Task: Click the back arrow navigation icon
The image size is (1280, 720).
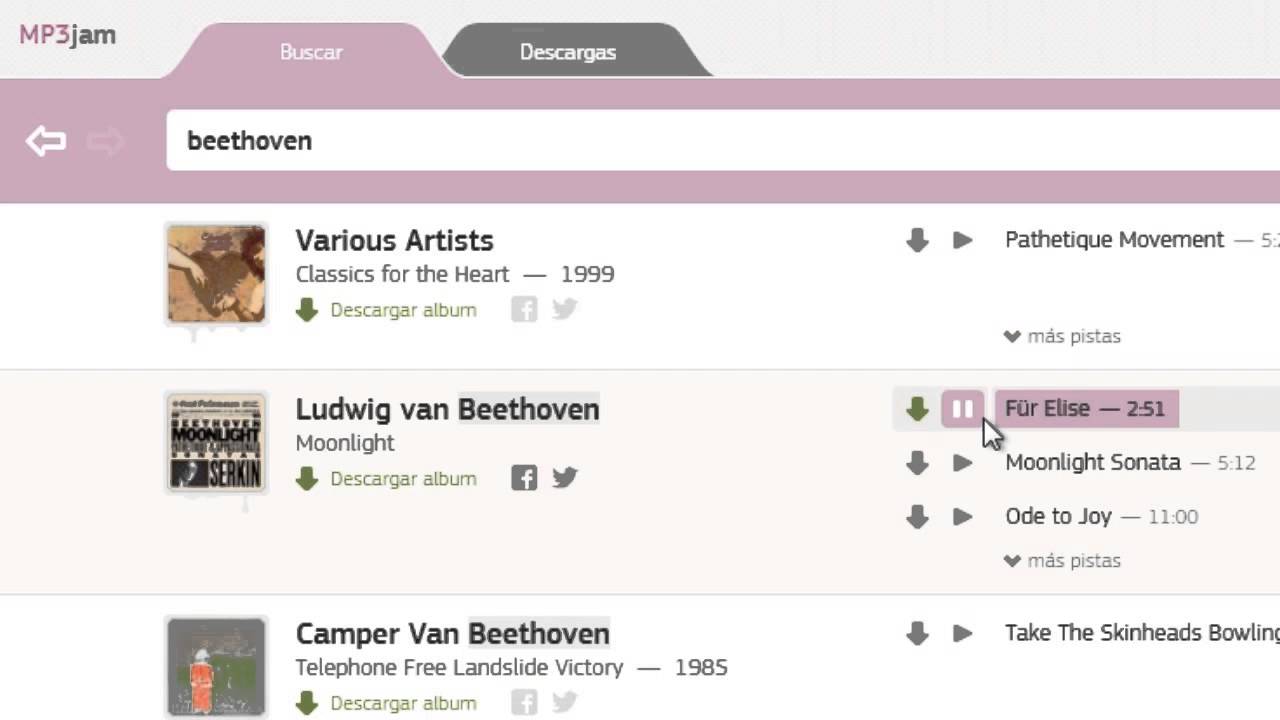Action: (x=46, y=141)
